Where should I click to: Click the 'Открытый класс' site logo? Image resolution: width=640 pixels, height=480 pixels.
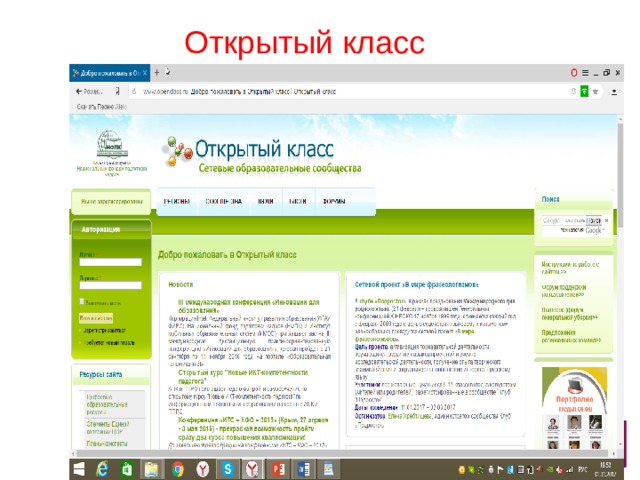tap(261, 155)
